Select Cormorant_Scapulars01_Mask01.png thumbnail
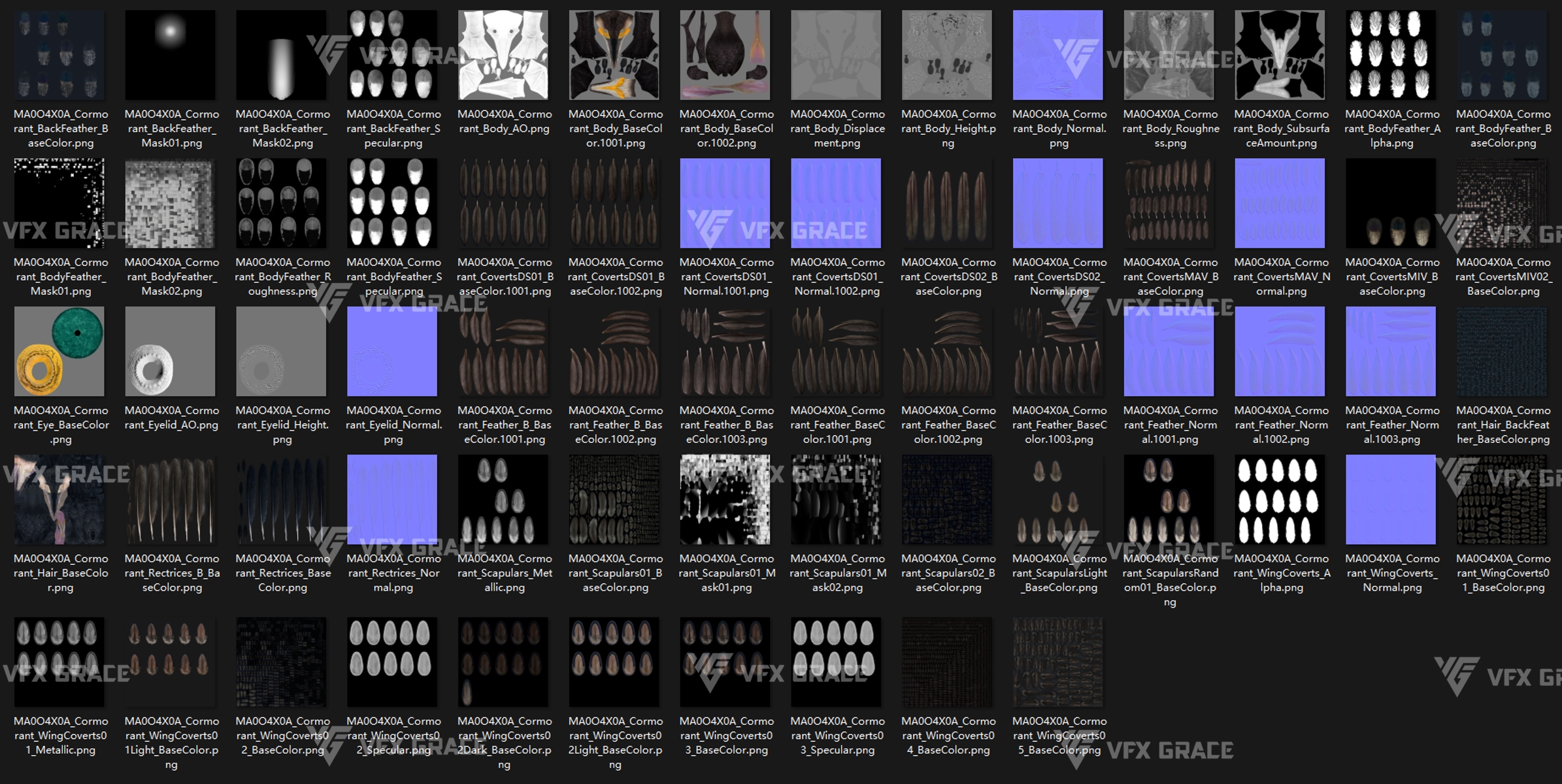 click(x=725, y=500)
